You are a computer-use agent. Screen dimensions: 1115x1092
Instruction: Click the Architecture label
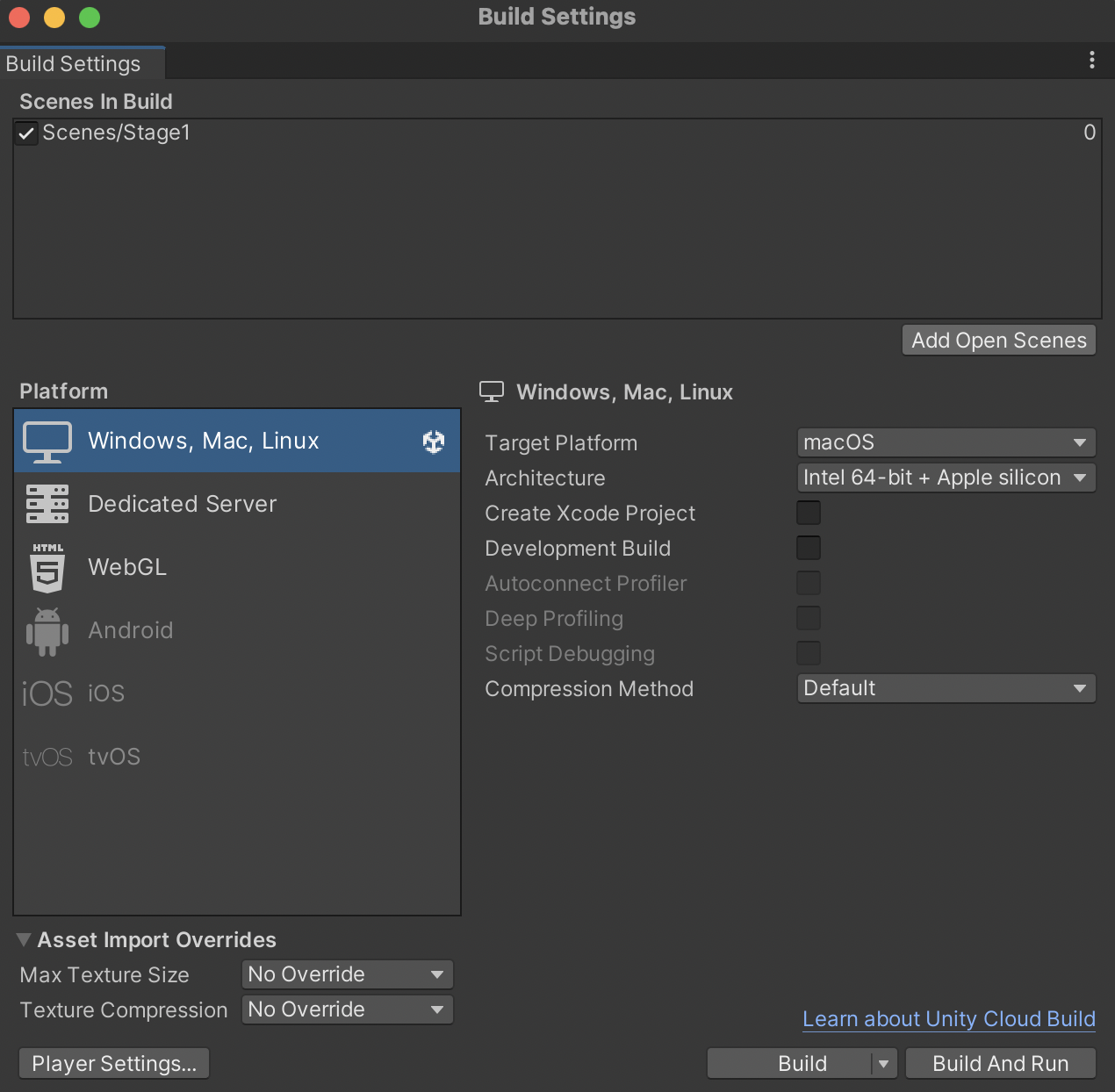coord(545,478)
